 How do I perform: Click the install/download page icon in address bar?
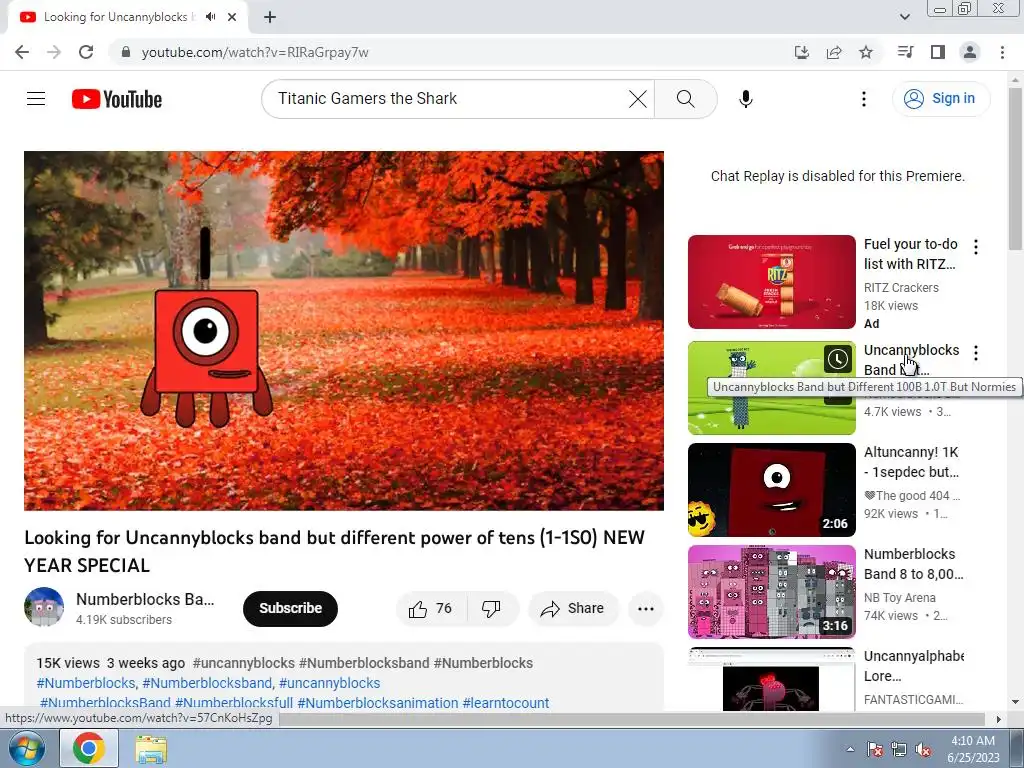click(801, 52)
